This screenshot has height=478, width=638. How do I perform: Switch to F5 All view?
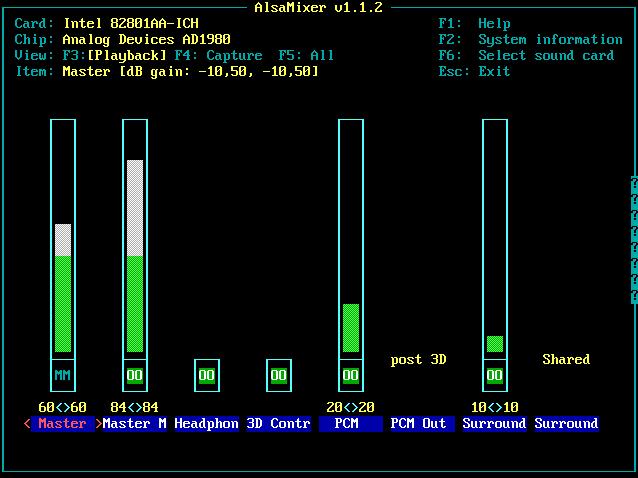306,55
